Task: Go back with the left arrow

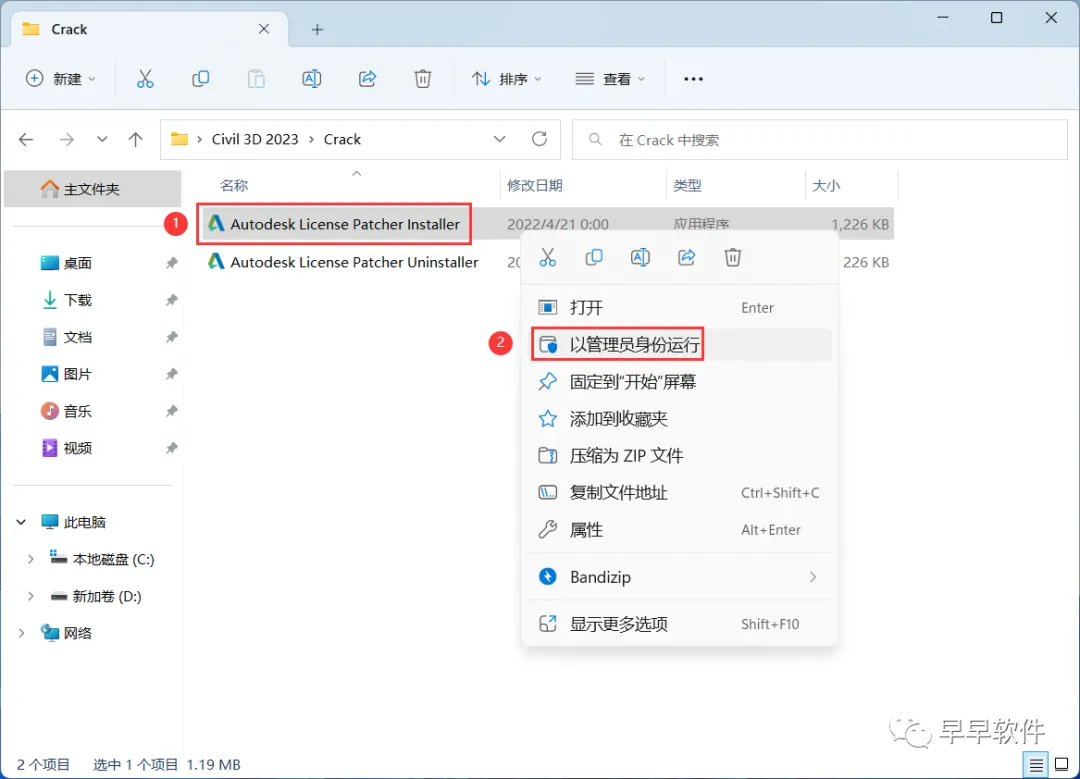Action: pos(26,140)
